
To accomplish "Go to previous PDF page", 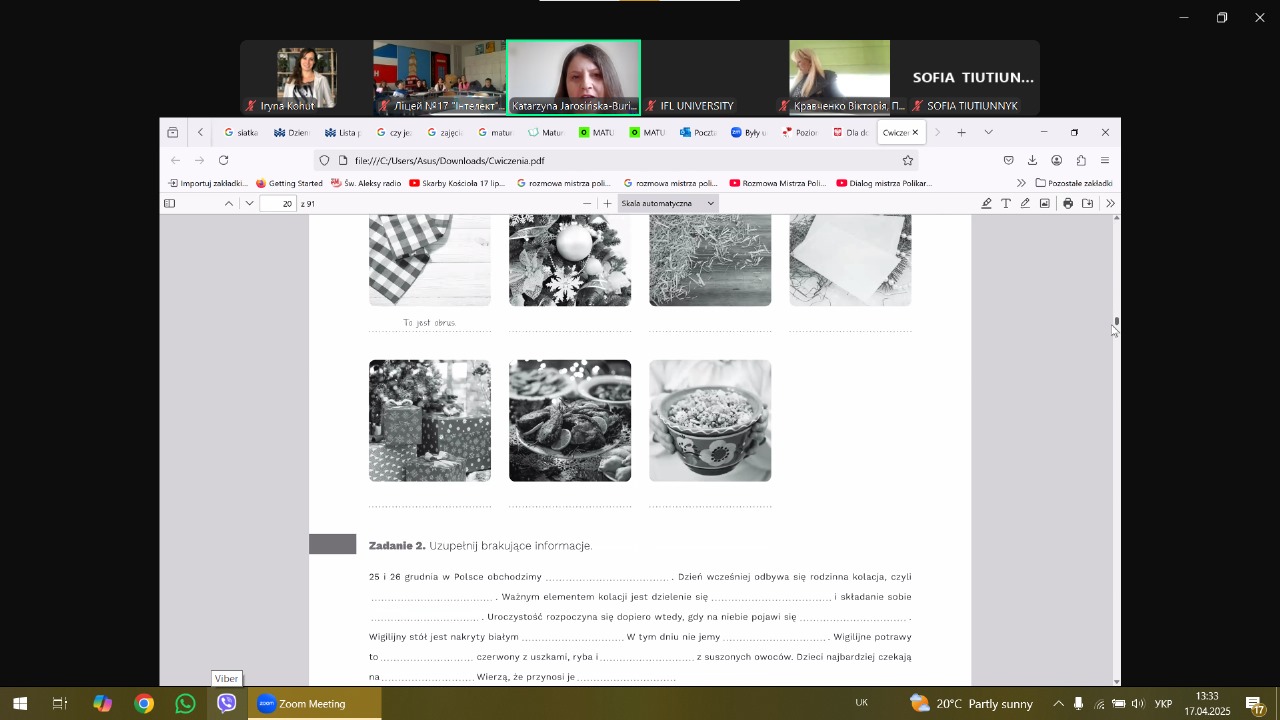I will click(229, 203).
